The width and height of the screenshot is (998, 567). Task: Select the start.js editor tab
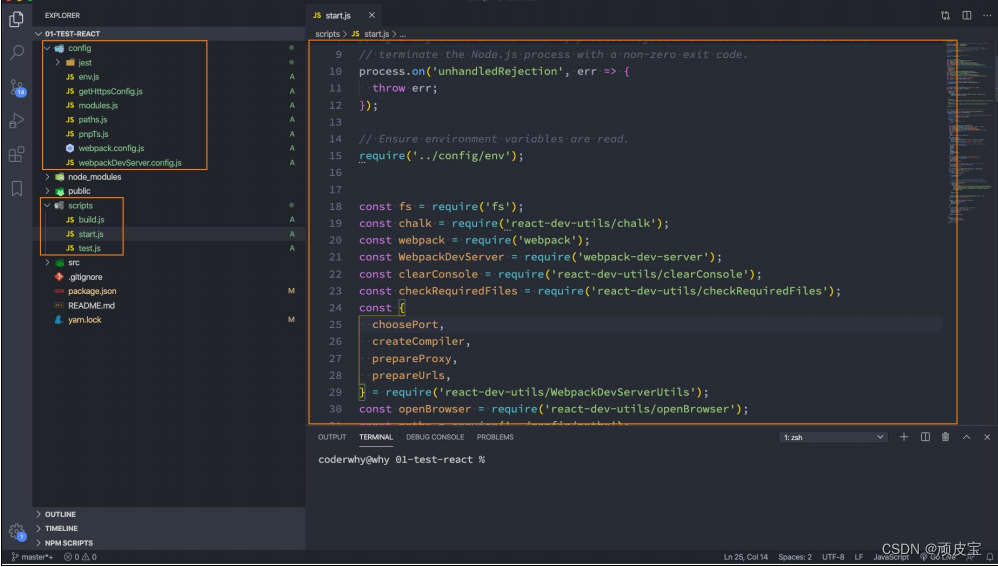344,15
